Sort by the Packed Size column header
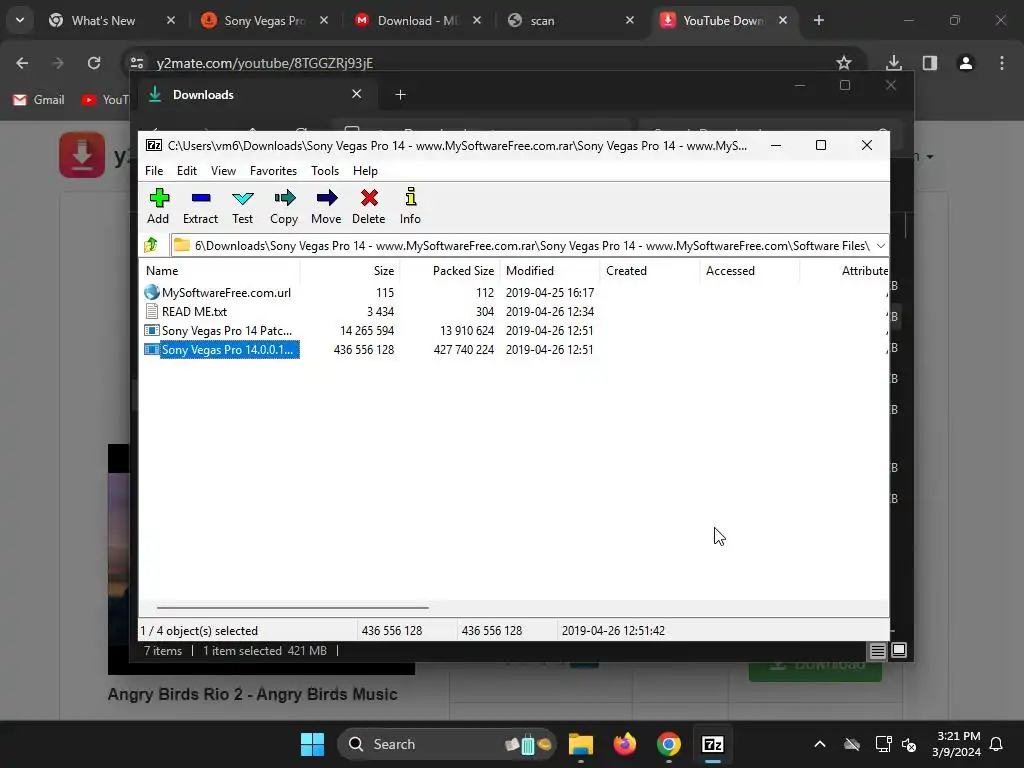Image resolution: width=1024 pixels, height=768 pixels. point(450,270)
